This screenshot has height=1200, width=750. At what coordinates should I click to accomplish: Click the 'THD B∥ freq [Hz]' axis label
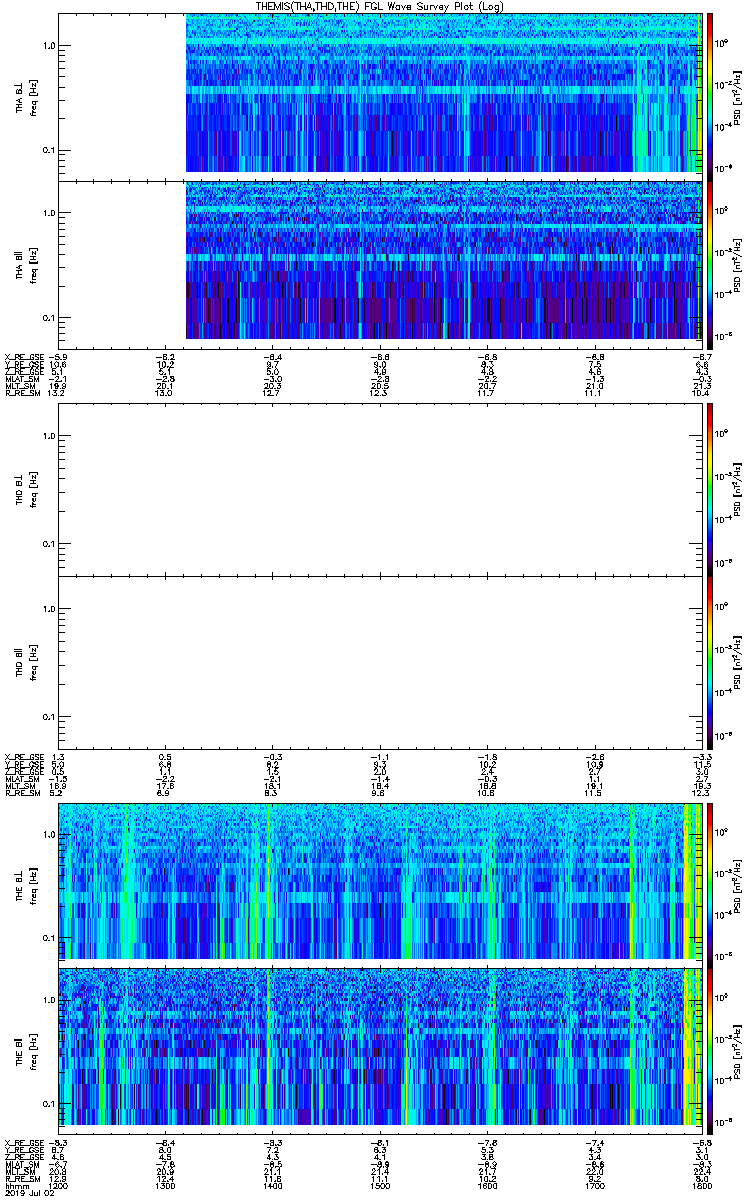click(26, 663)
